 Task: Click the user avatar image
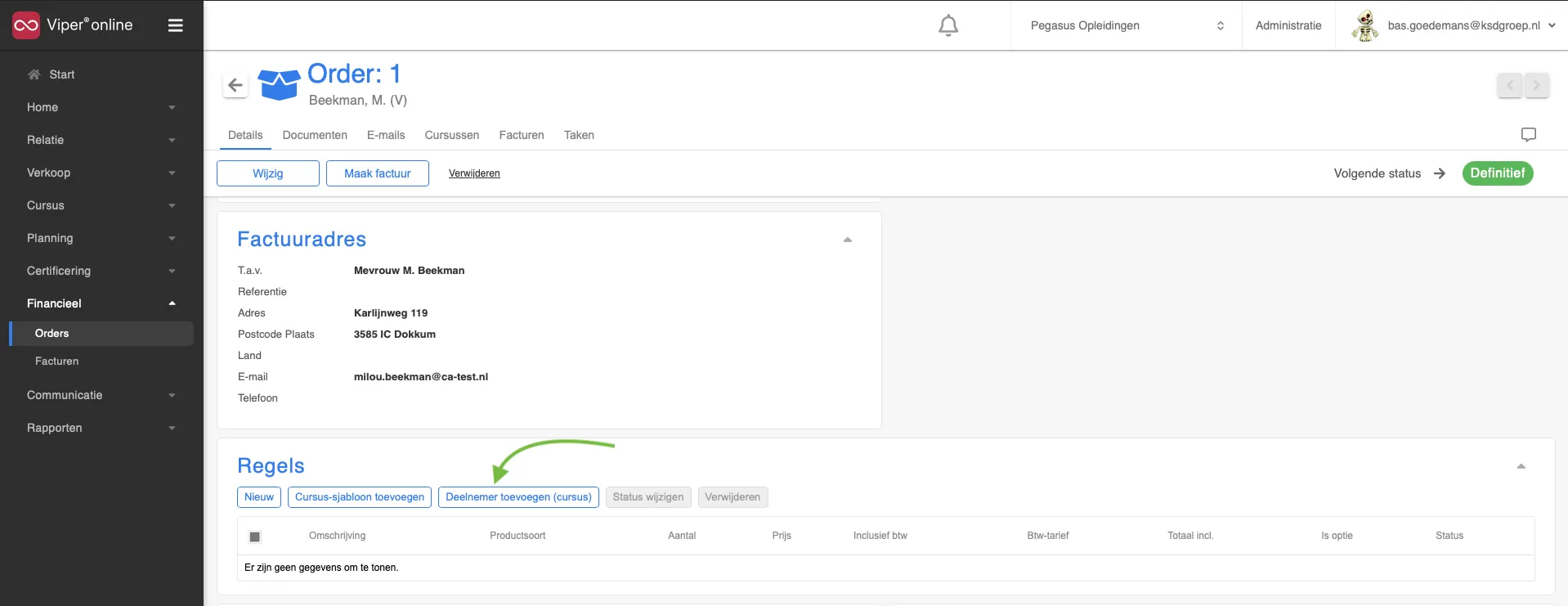1364,25
